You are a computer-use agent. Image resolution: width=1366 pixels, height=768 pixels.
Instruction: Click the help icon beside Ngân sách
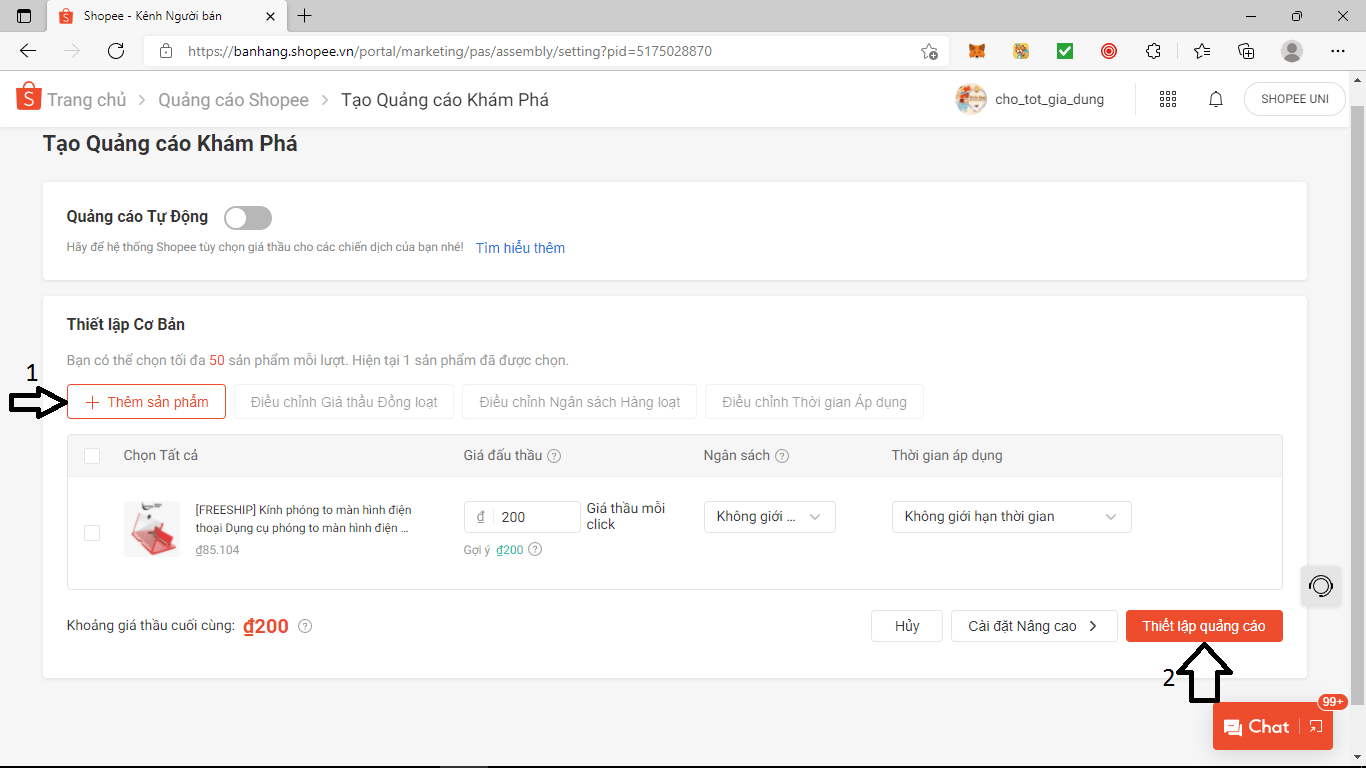(x=782, y=456)
